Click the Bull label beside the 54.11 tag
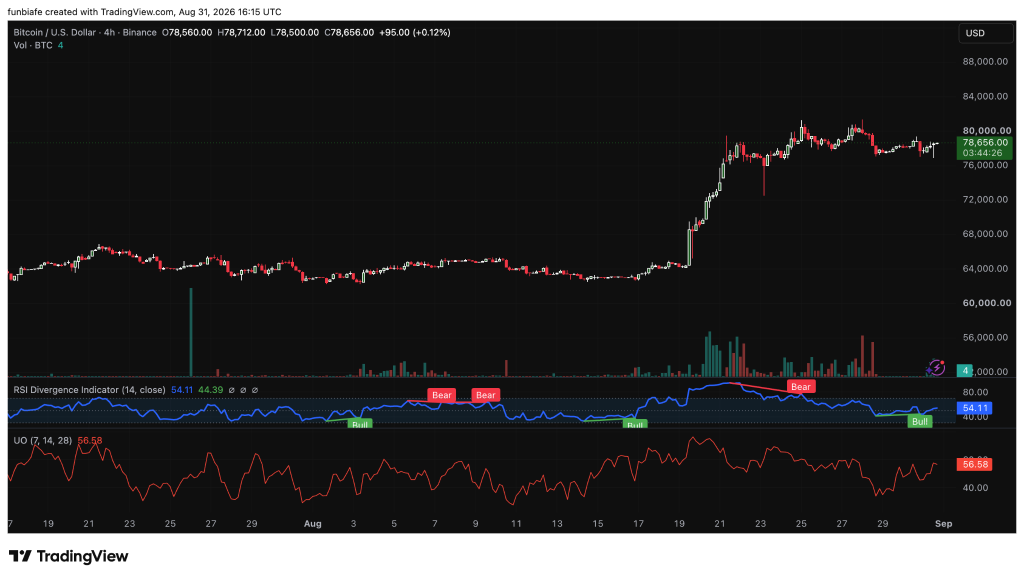1024x579 pixels. 920,422
